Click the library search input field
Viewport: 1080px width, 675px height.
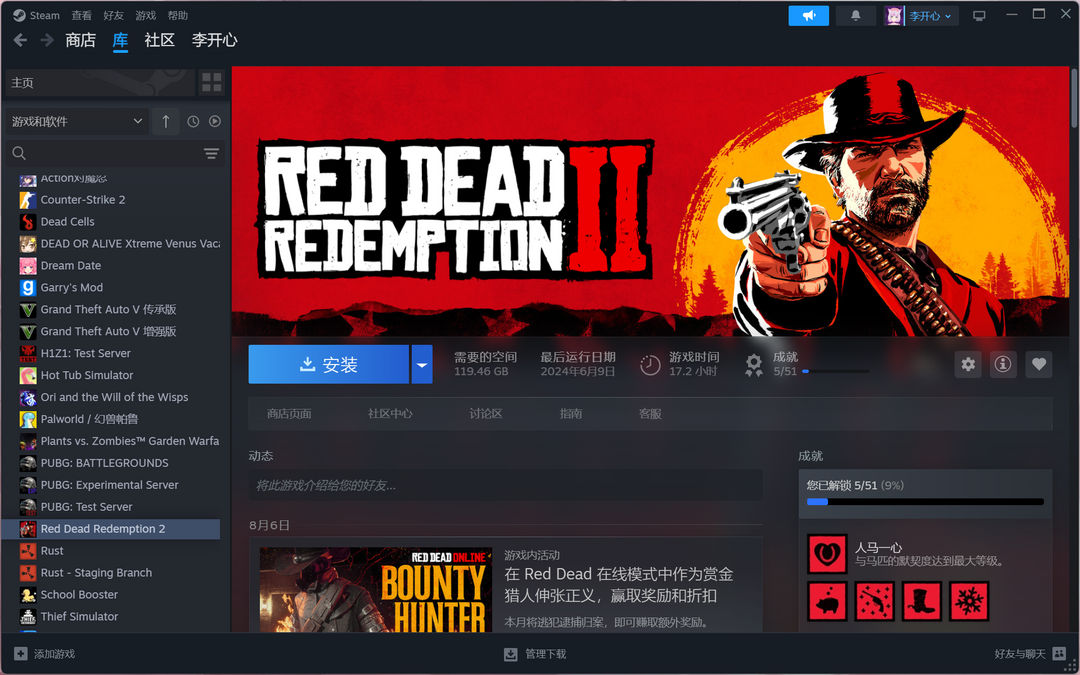[115, 153]
